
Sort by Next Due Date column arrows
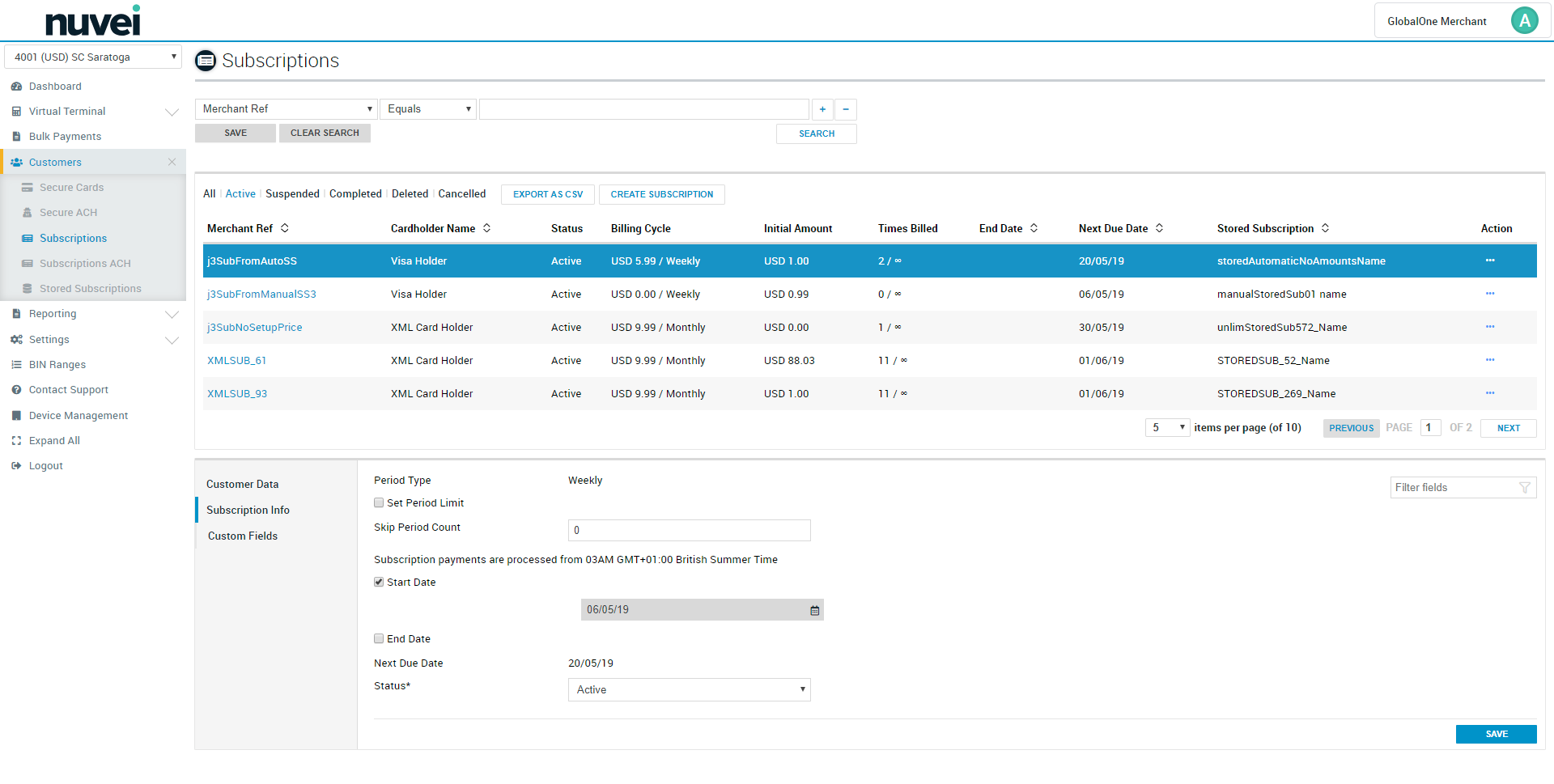[1159, 228]
